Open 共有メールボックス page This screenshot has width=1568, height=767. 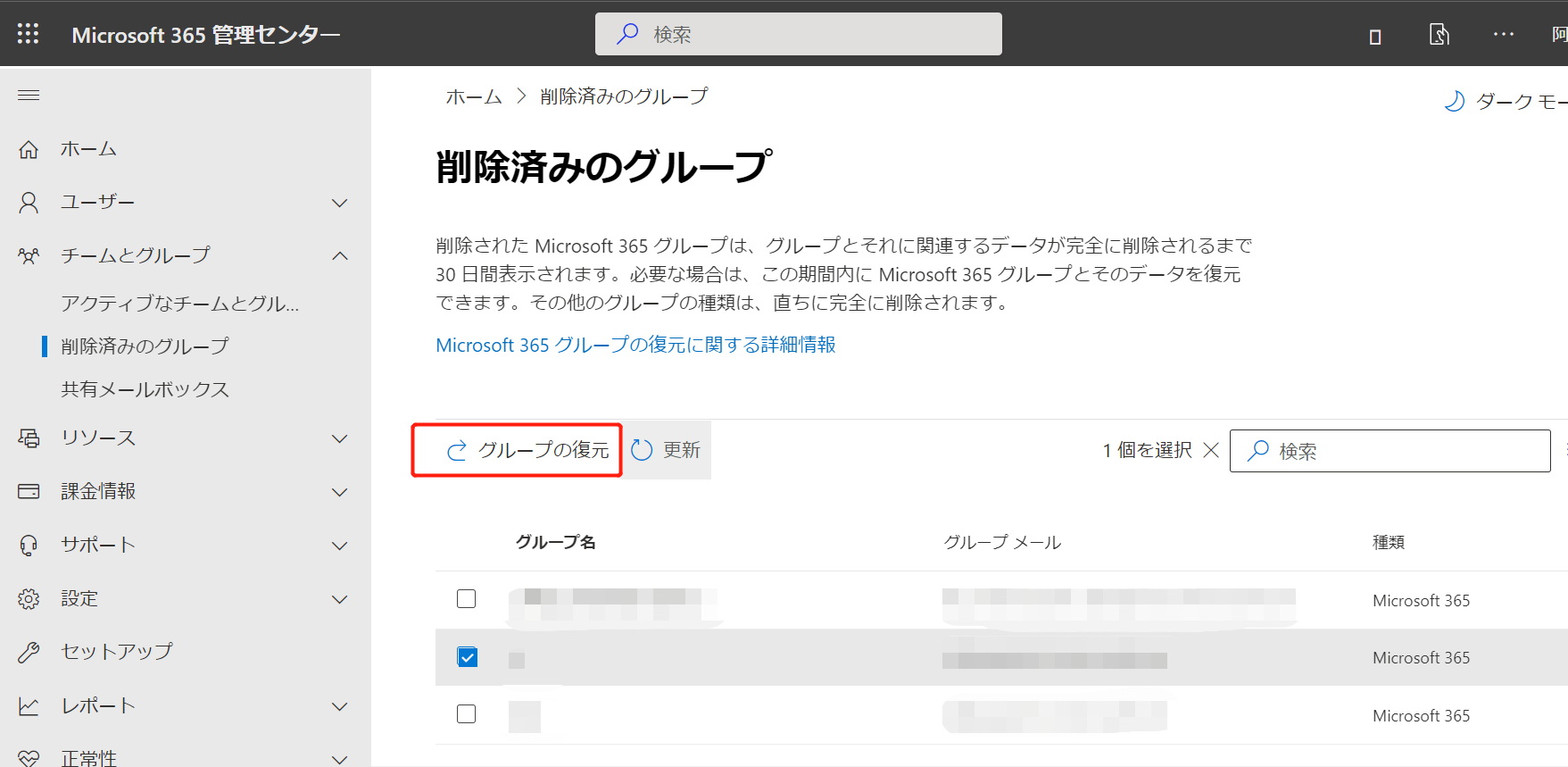pyautogui.click(x=145, y=389)
